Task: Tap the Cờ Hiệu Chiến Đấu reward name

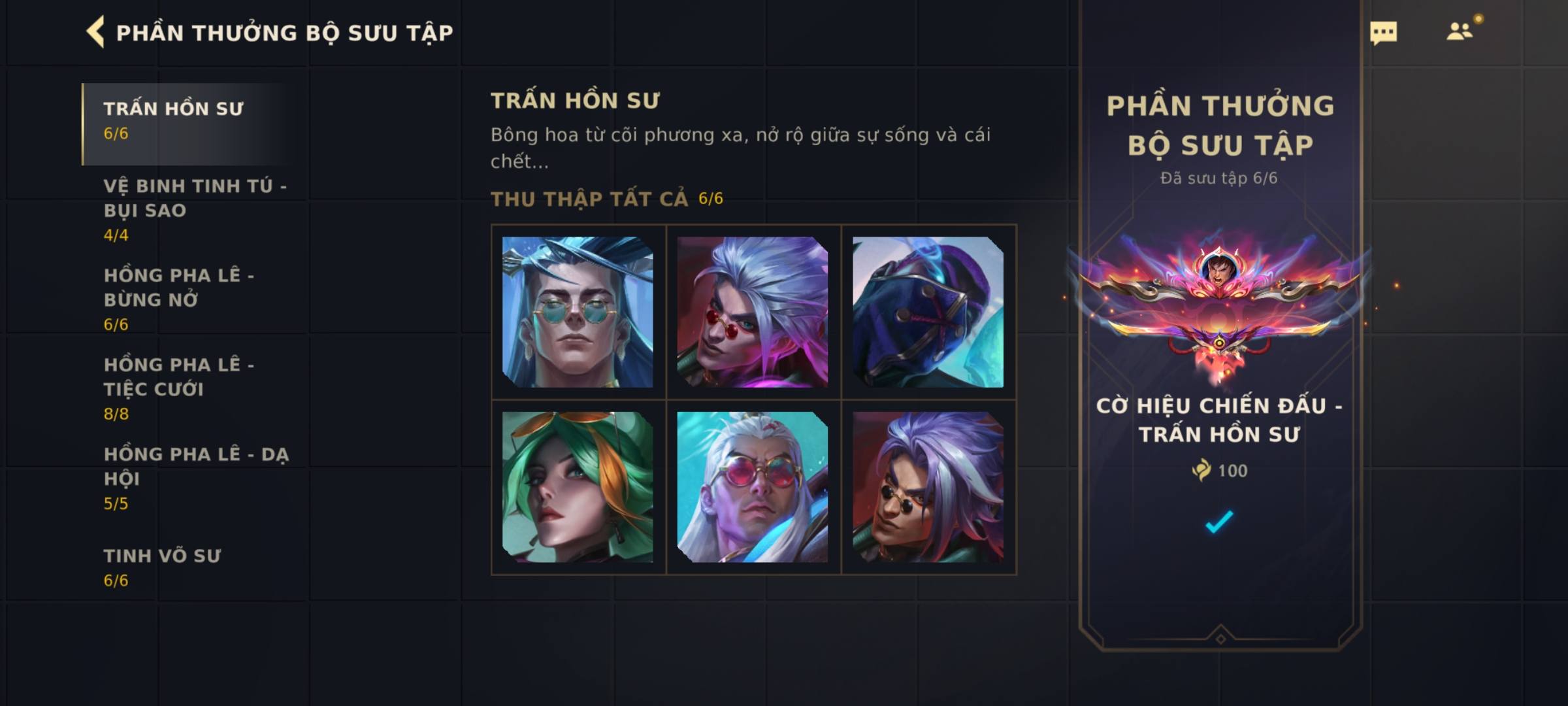Action: click(x=1219, y=420)
